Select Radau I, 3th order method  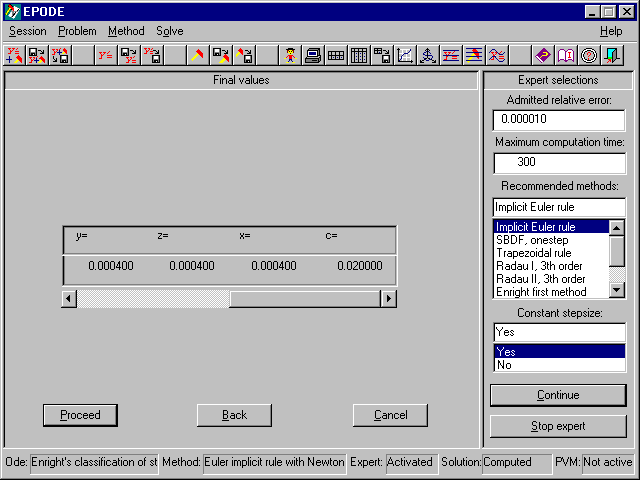click(552, 266)
